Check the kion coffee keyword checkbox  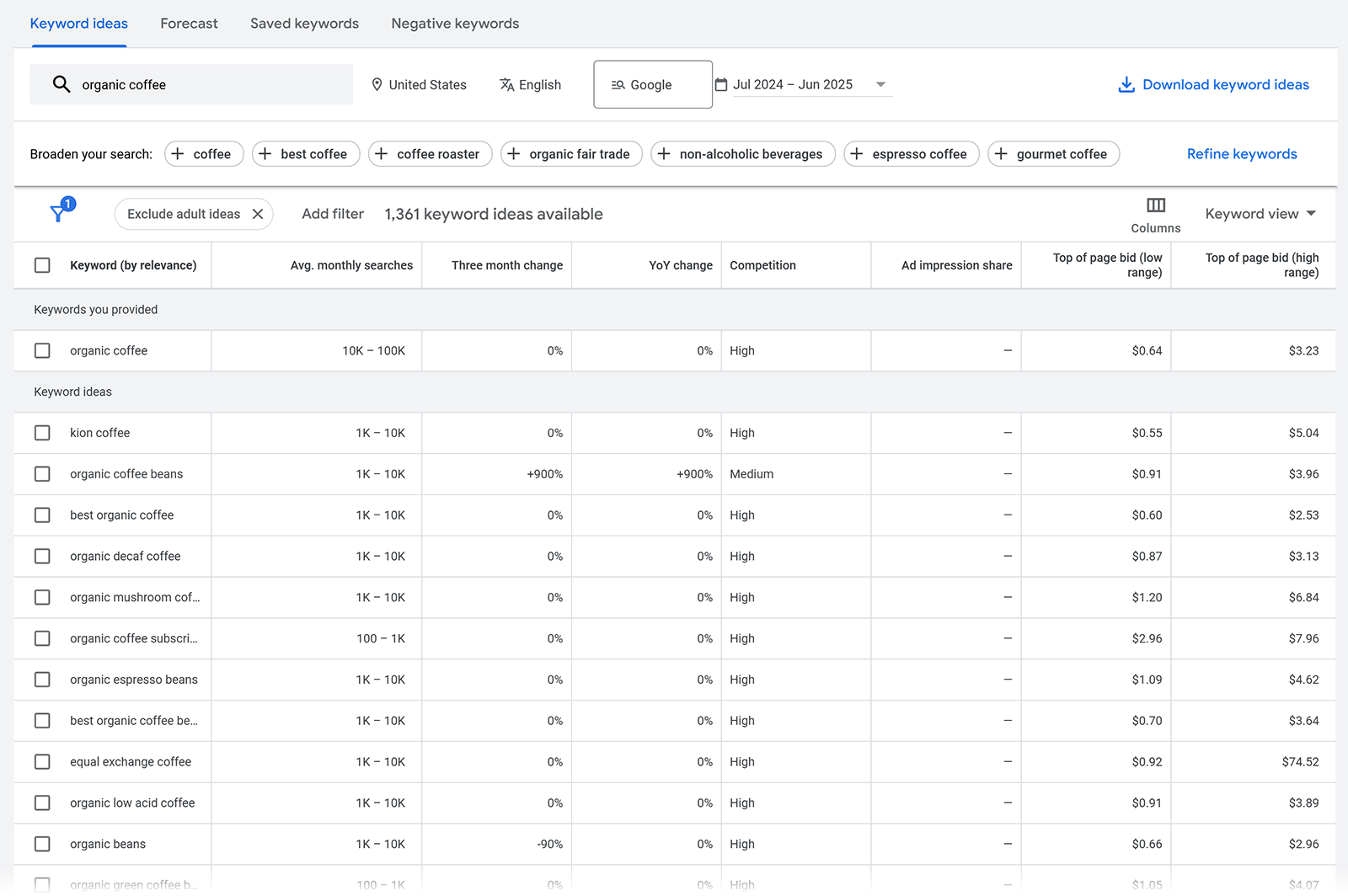(x=42, y=433)
